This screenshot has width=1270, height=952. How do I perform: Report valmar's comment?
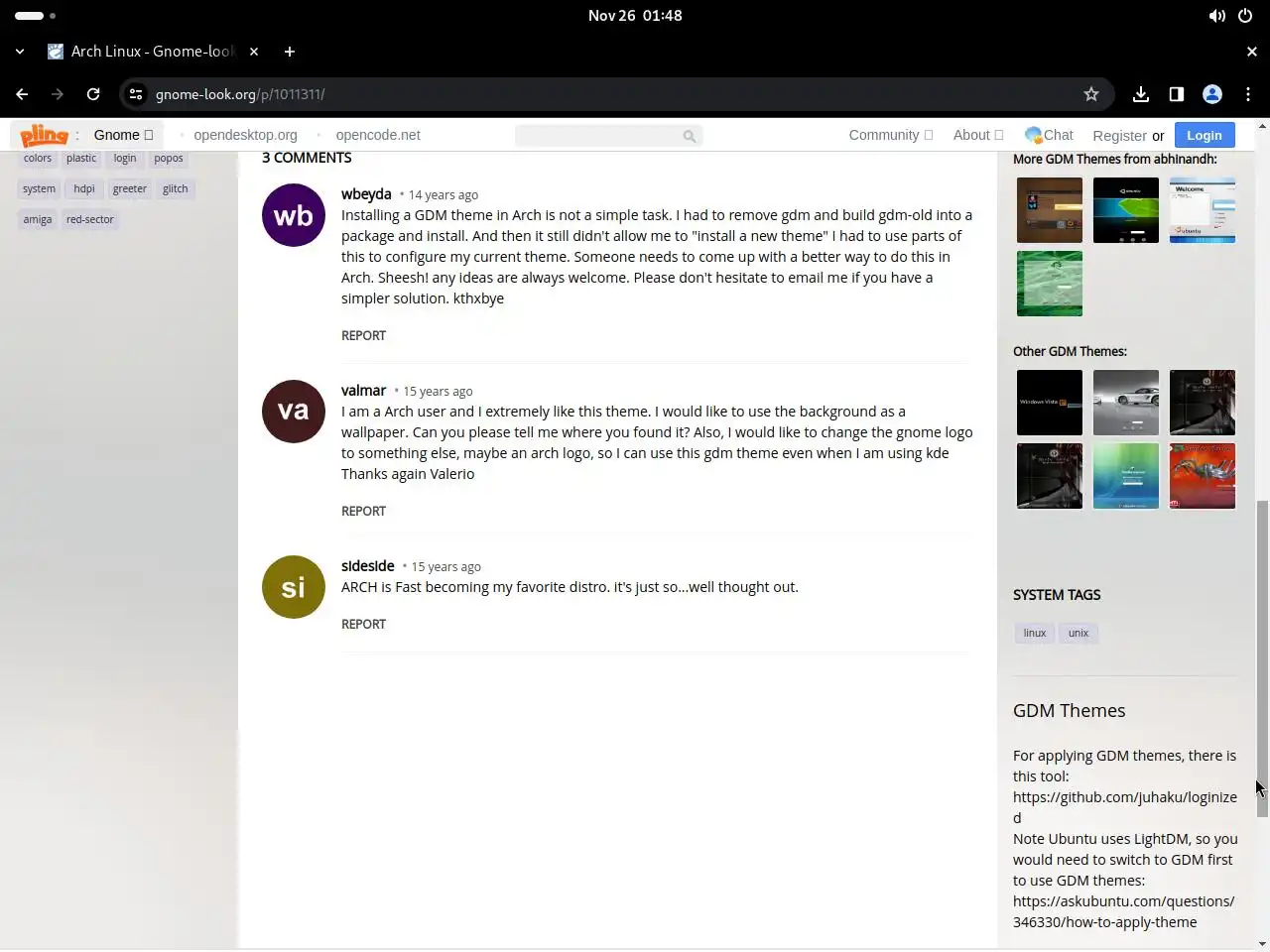(x=363, y=511)
